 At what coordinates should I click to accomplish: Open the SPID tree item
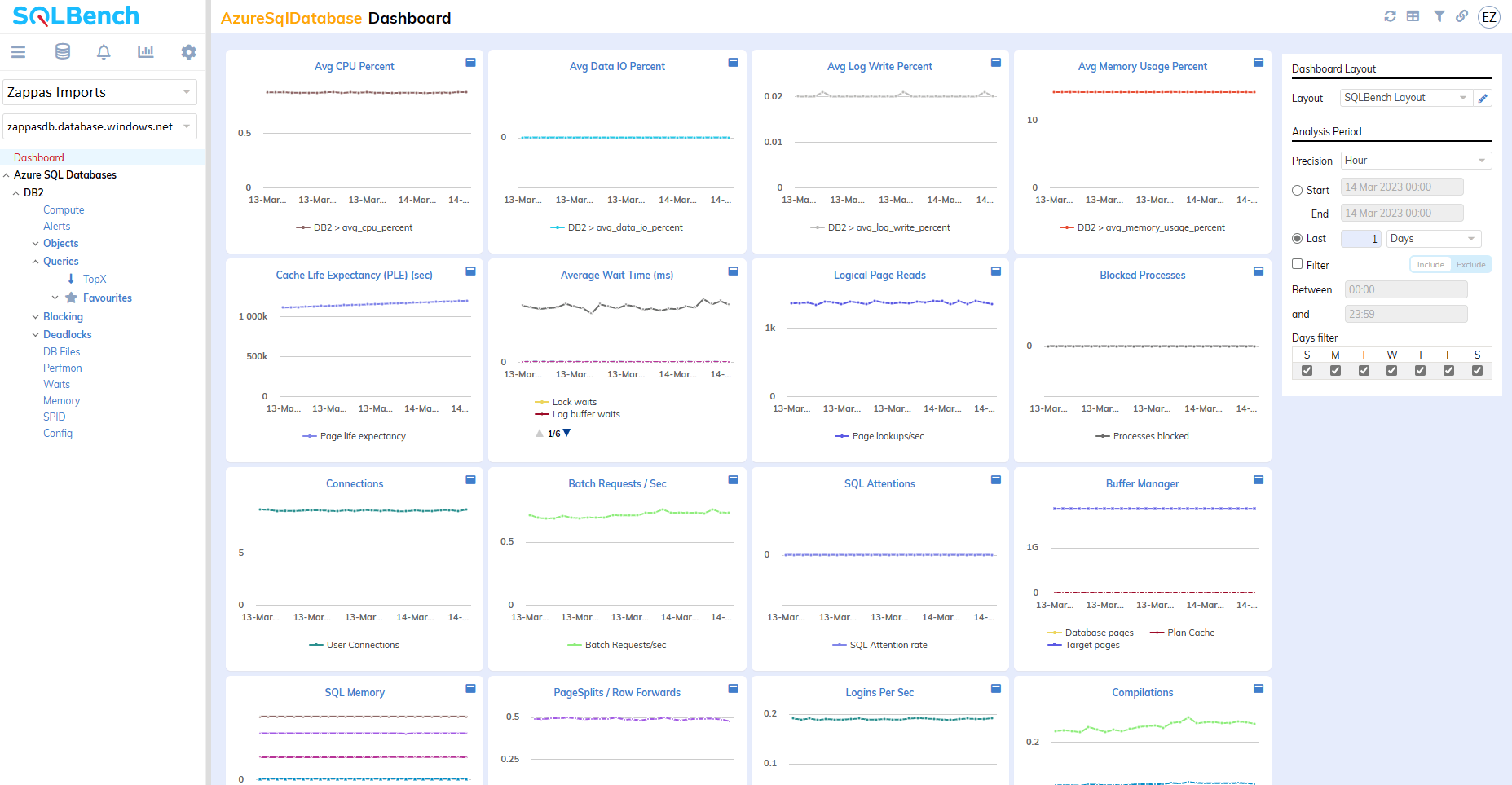pyautogui.click(x=54, y=417)
